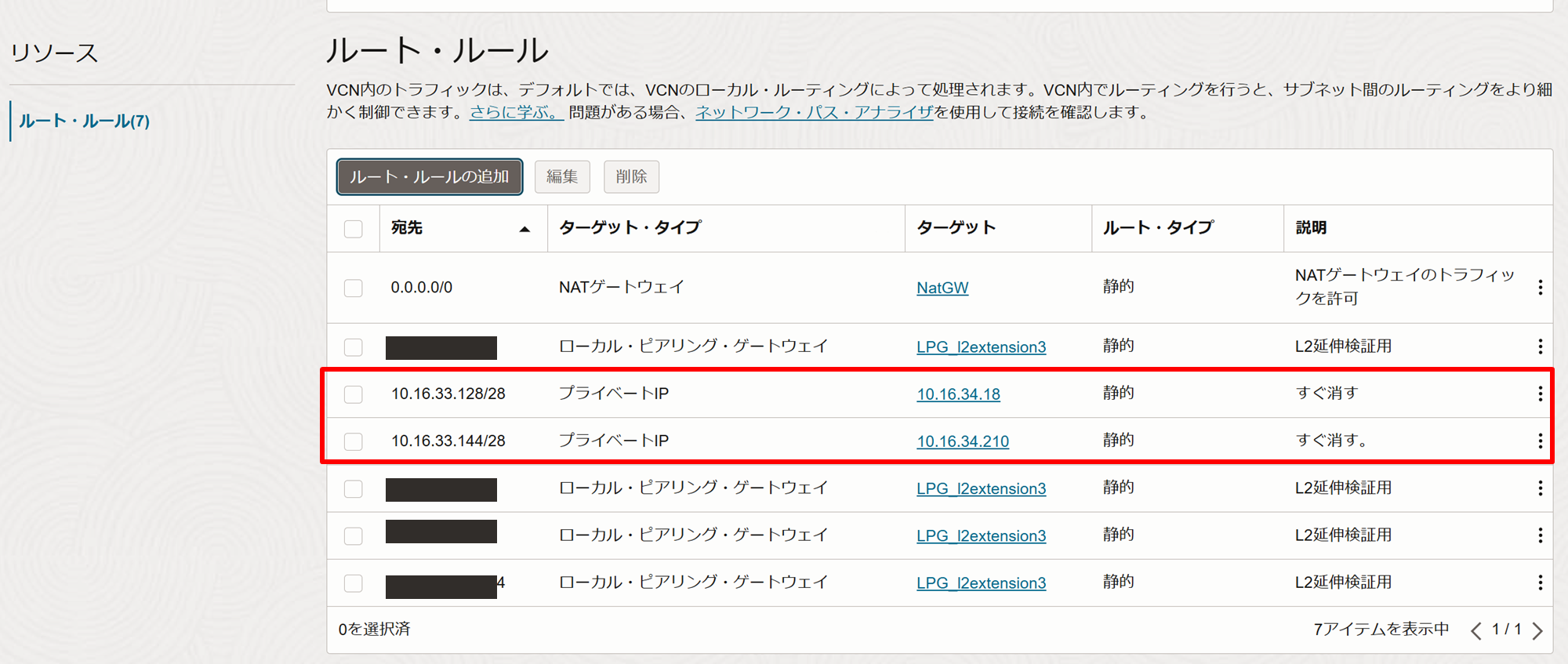Click the 削除 button
The height and width of the screenshot is (664, 1568).
(x=631, y=177)
